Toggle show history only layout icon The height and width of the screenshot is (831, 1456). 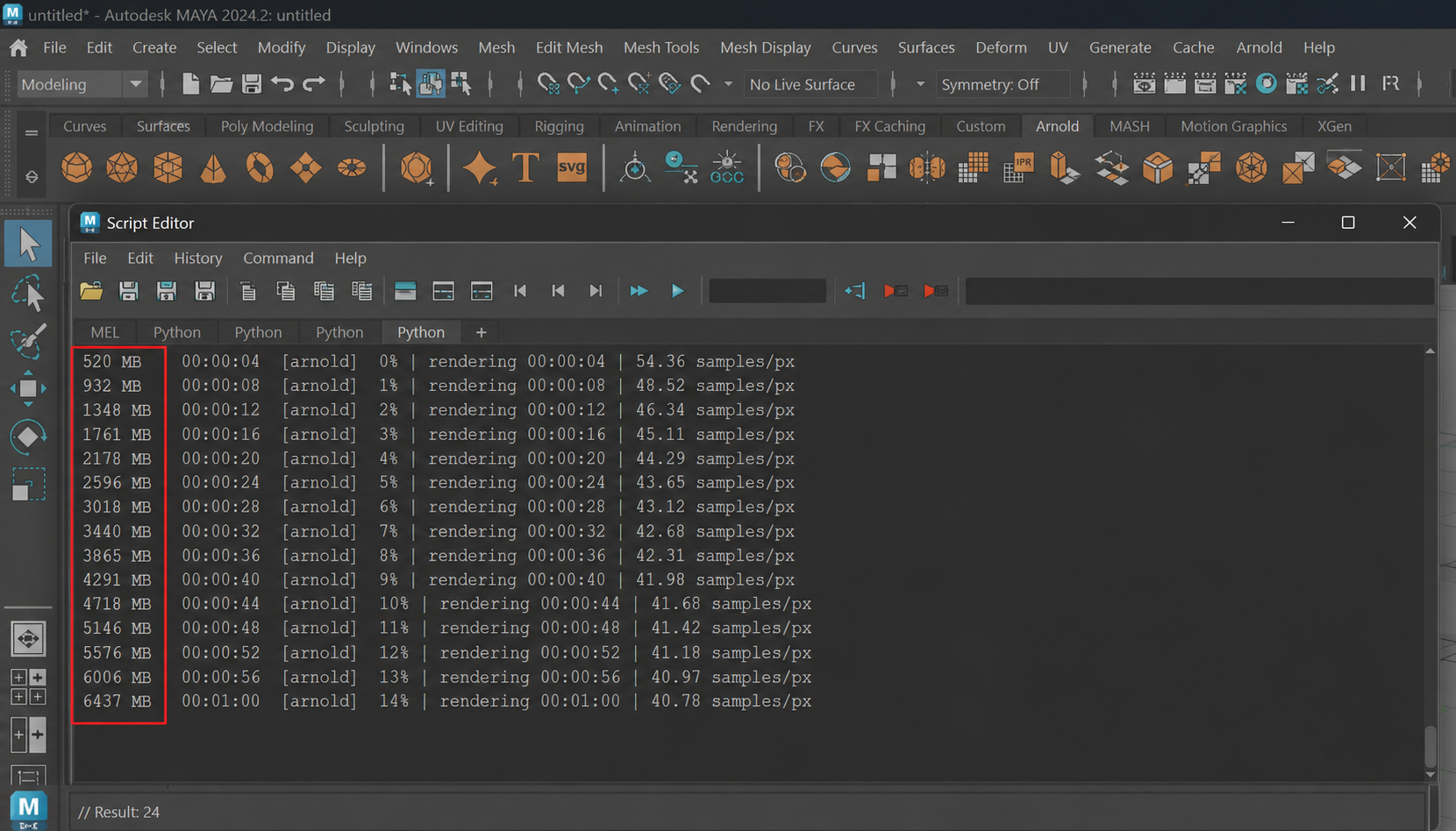pyautogui.click(x=405, y=291)
